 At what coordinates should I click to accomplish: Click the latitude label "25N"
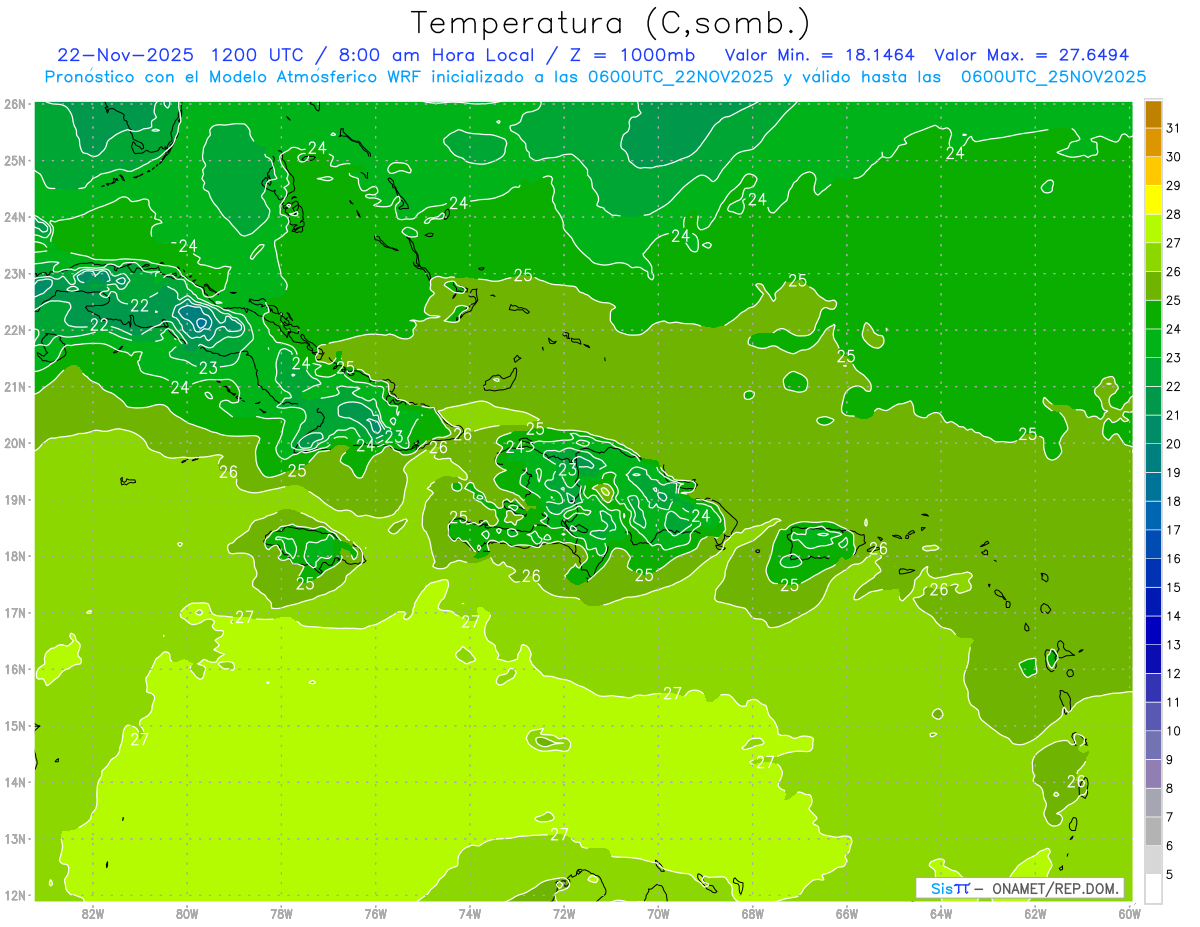pos(15,160)
